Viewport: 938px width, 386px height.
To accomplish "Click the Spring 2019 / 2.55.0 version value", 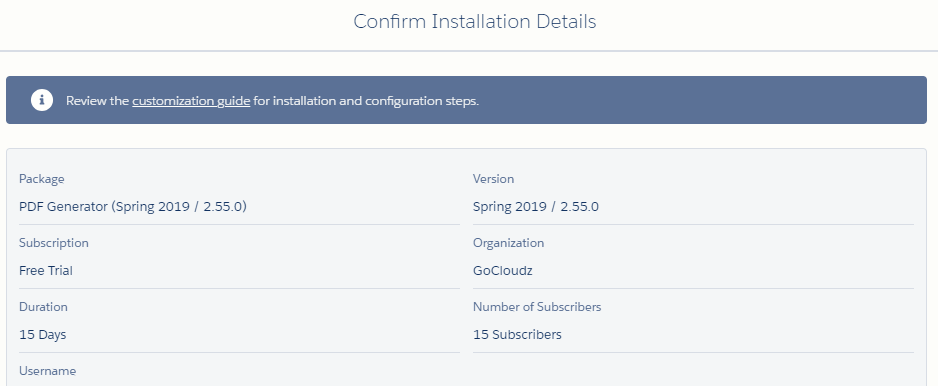I will pos(535,206).
